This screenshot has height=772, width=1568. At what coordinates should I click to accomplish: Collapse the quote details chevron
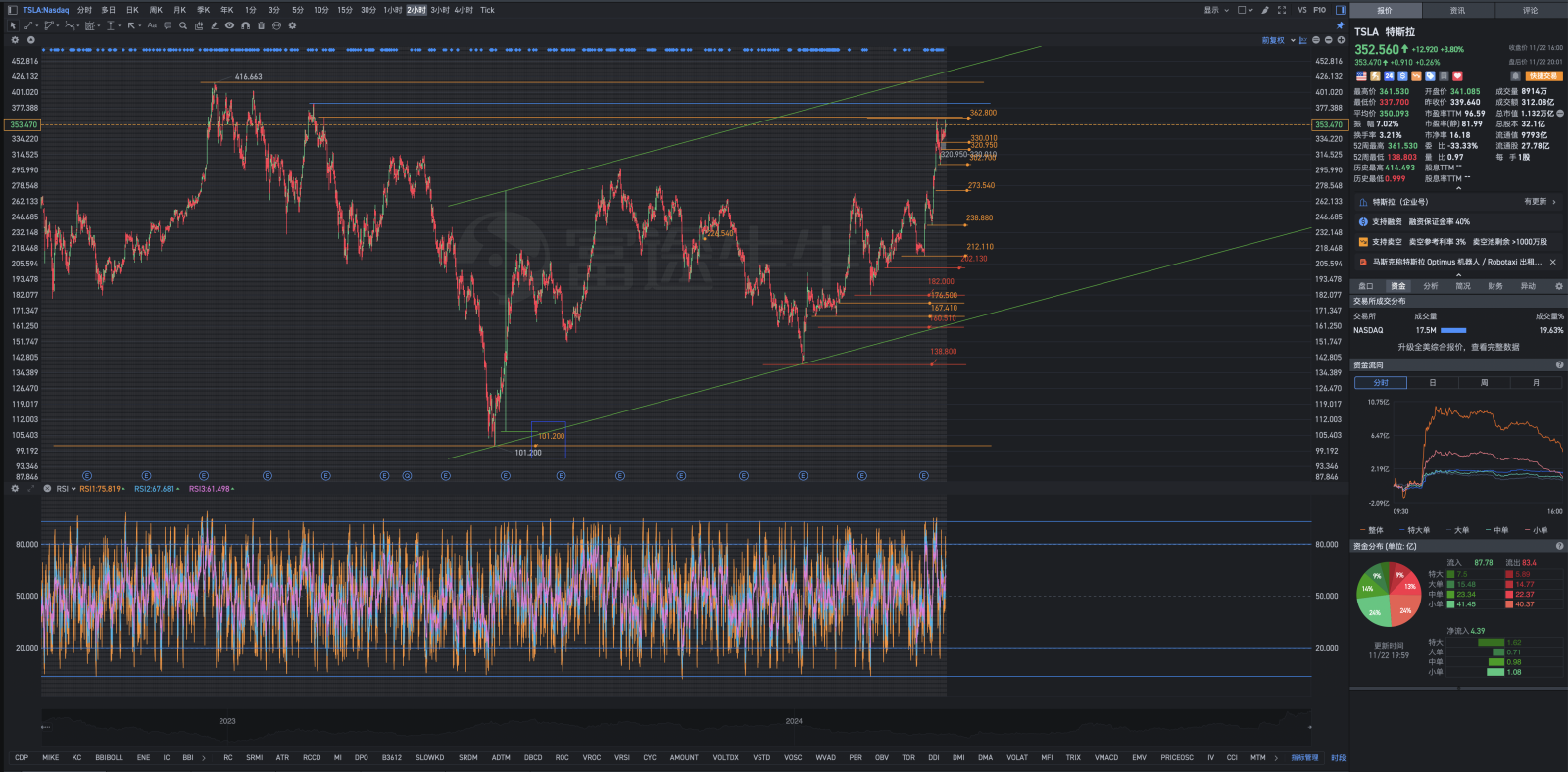1458,187
